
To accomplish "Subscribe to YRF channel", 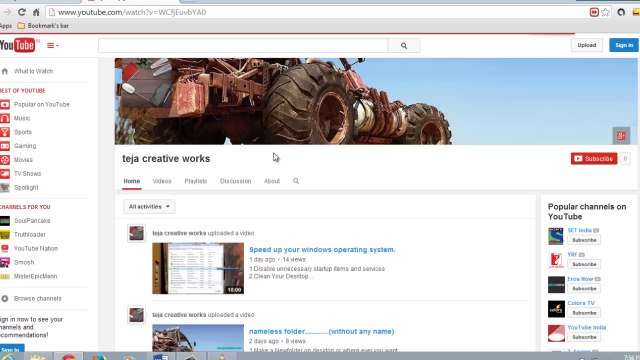I will tap(584, 264).
